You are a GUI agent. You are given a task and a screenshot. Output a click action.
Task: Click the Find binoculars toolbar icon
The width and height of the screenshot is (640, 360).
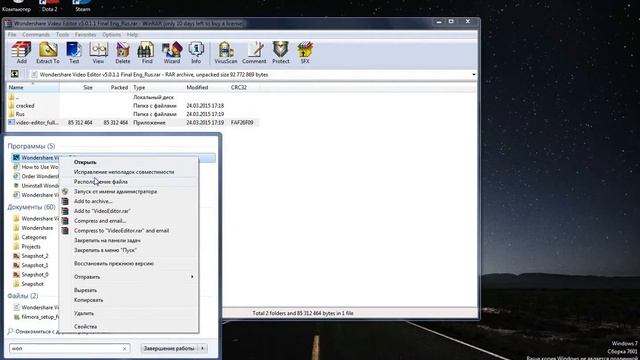pos(147,53)
